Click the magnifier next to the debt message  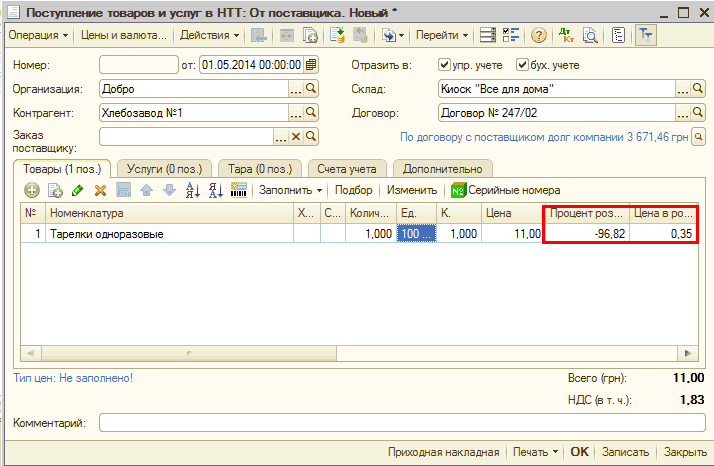698,136
